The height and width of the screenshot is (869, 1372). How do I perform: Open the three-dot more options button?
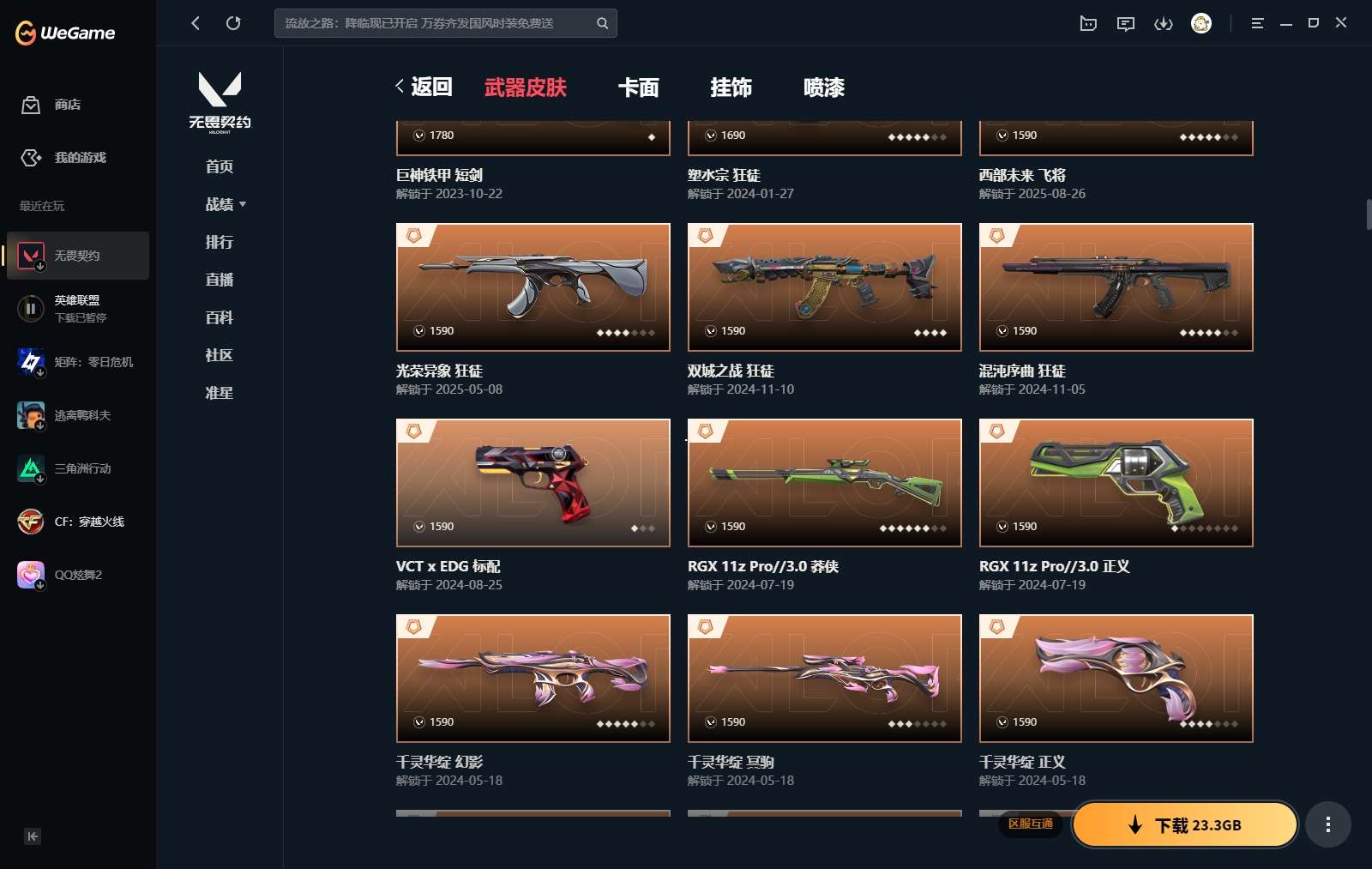click(1328, 824)
